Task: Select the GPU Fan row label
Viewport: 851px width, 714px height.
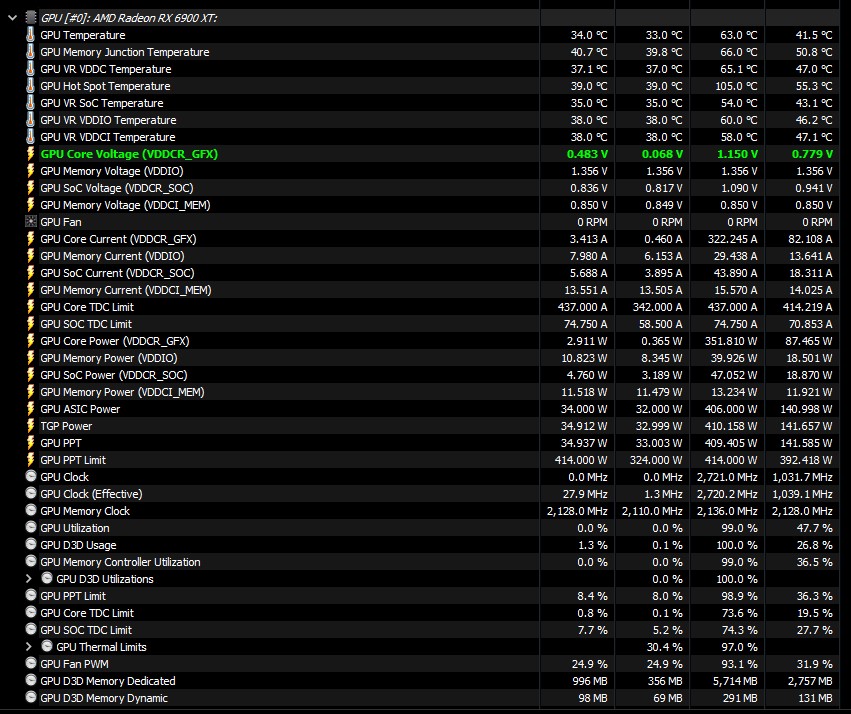Action: pyautogui.click(x=61, y=222)
